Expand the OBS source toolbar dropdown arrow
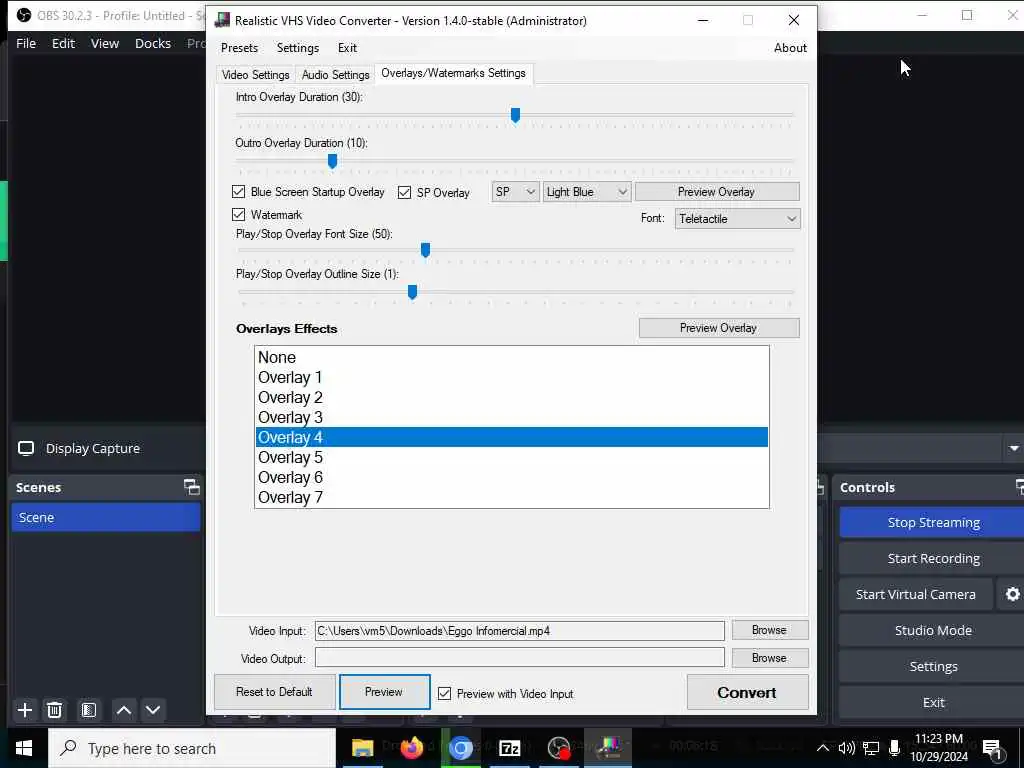The height and width of the screenshot is (768, 1024). 1014,448
